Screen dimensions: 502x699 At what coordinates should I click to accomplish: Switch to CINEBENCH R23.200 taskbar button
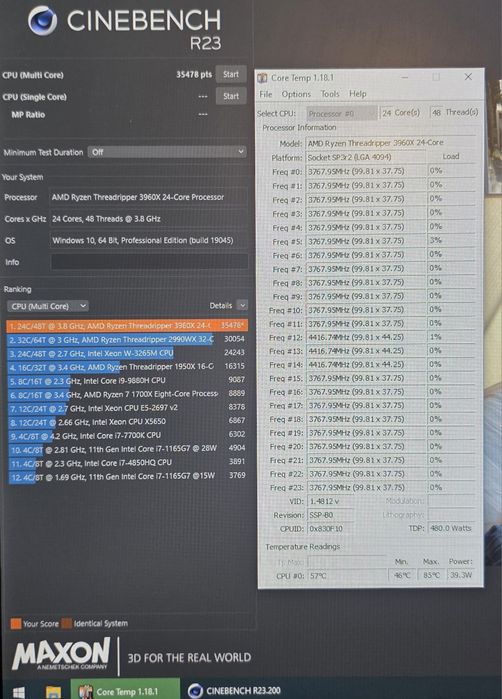[234, 691]
